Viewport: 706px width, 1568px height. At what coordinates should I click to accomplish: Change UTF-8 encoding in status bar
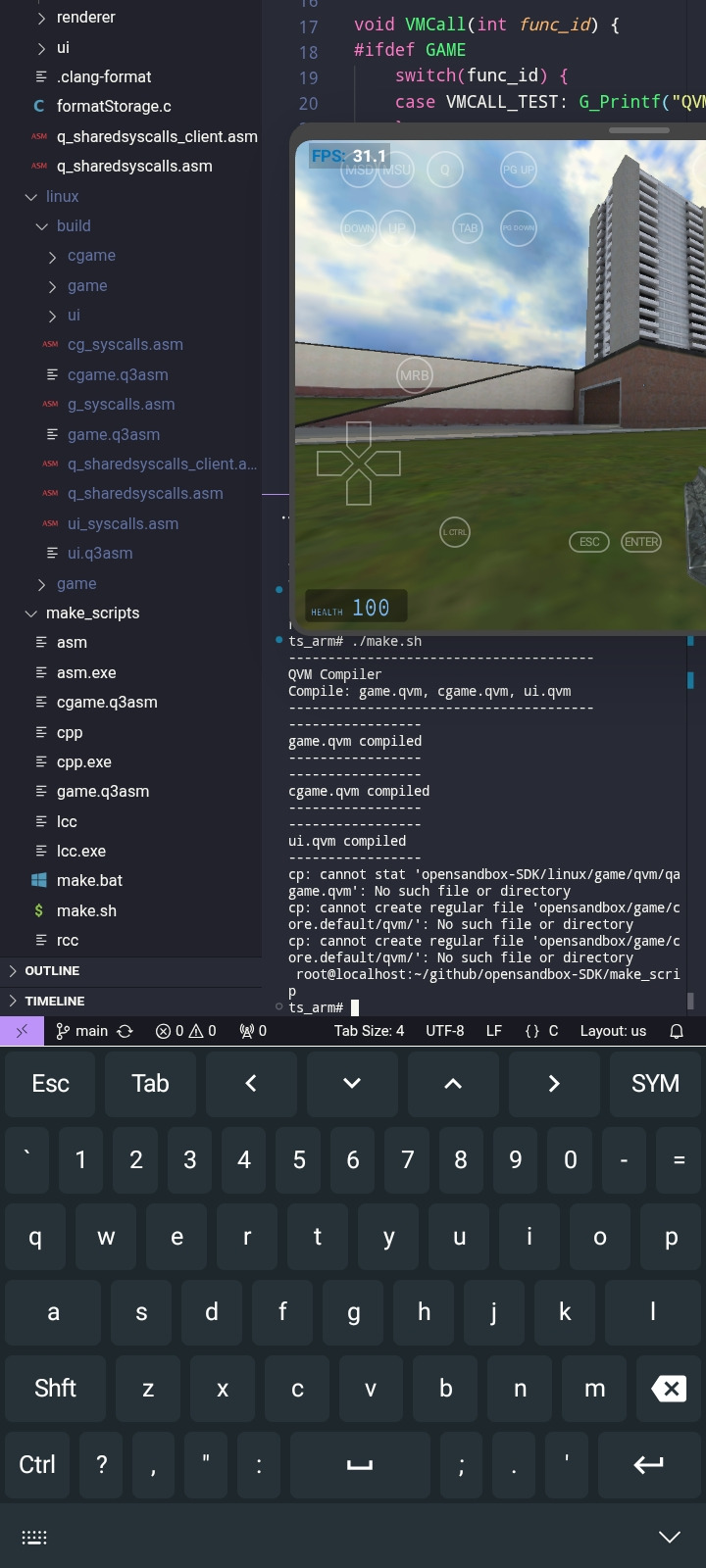coord(445,1031)
